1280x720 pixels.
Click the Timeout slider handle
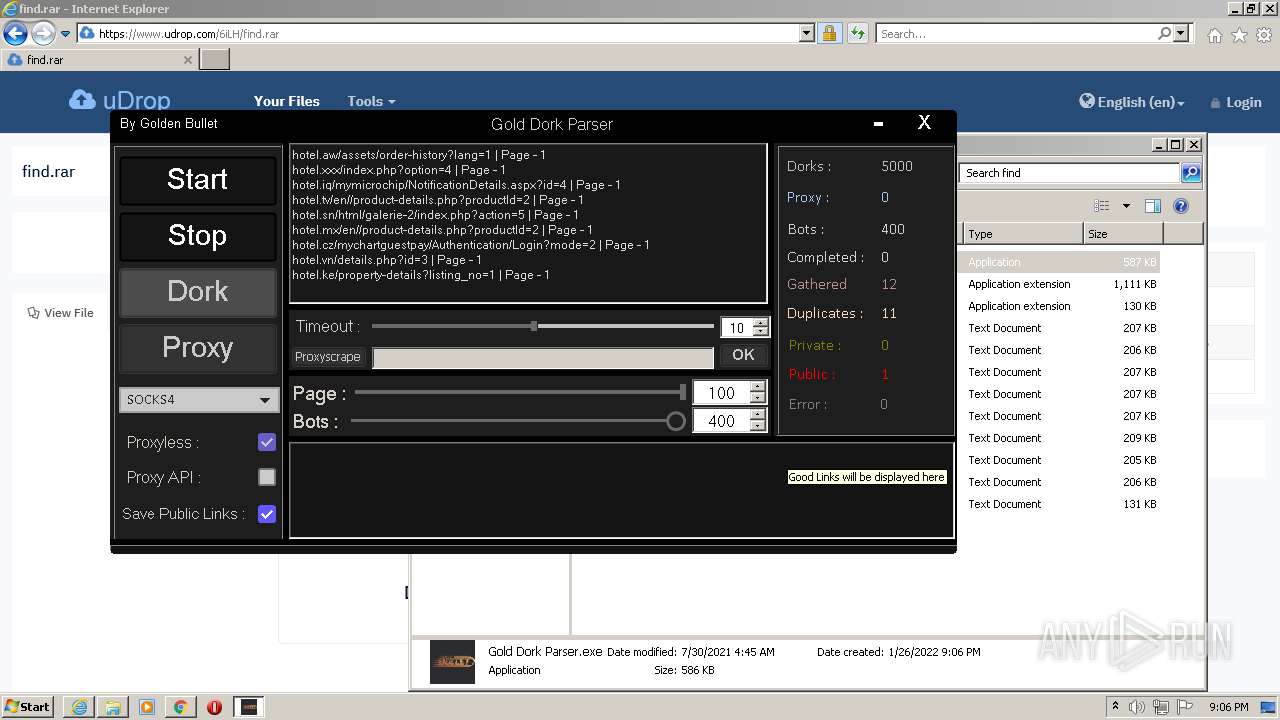click(x=534, y=326)
